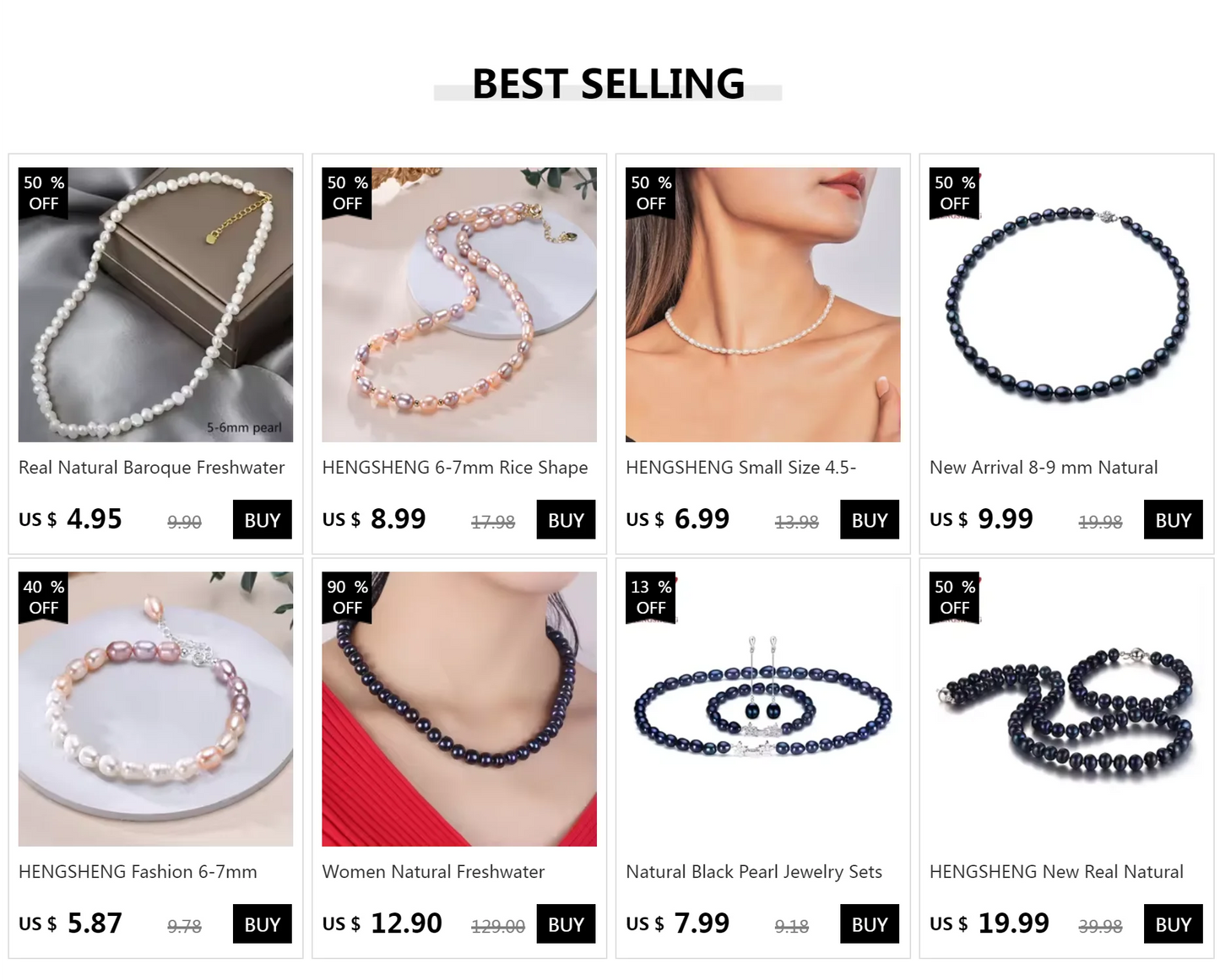Open the Natural Black Pearl Jewelry Sets title
The width and height of the screenshot is (1220, 980).
point(754,872)
